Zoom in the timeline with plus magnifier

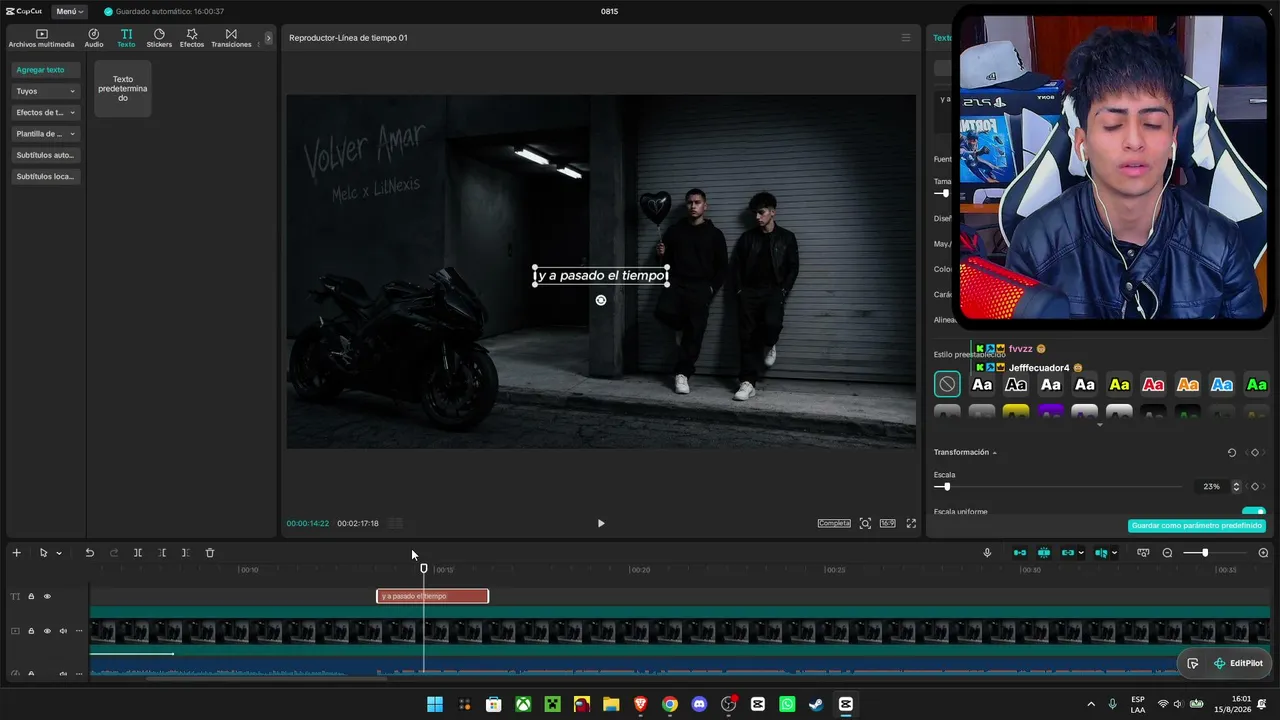coord(1263,553)
